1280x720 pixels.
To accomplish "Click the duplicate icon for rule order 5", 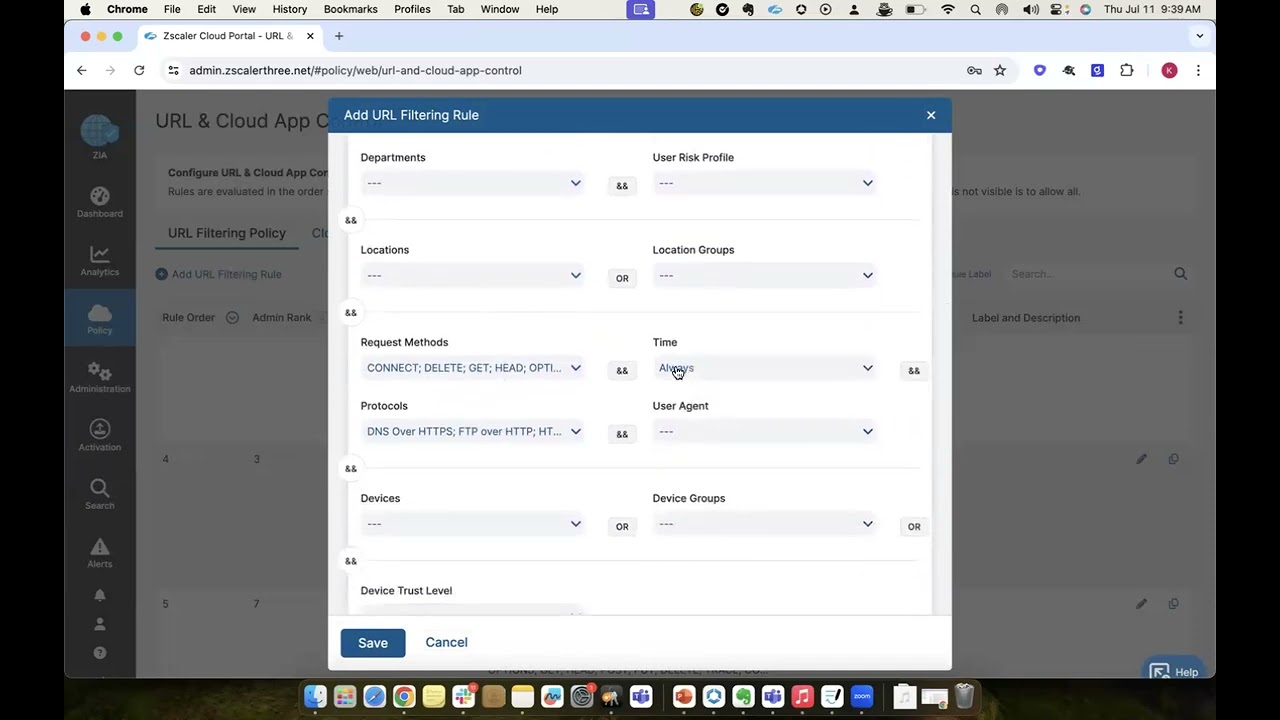I will [x=1173, y=604].
